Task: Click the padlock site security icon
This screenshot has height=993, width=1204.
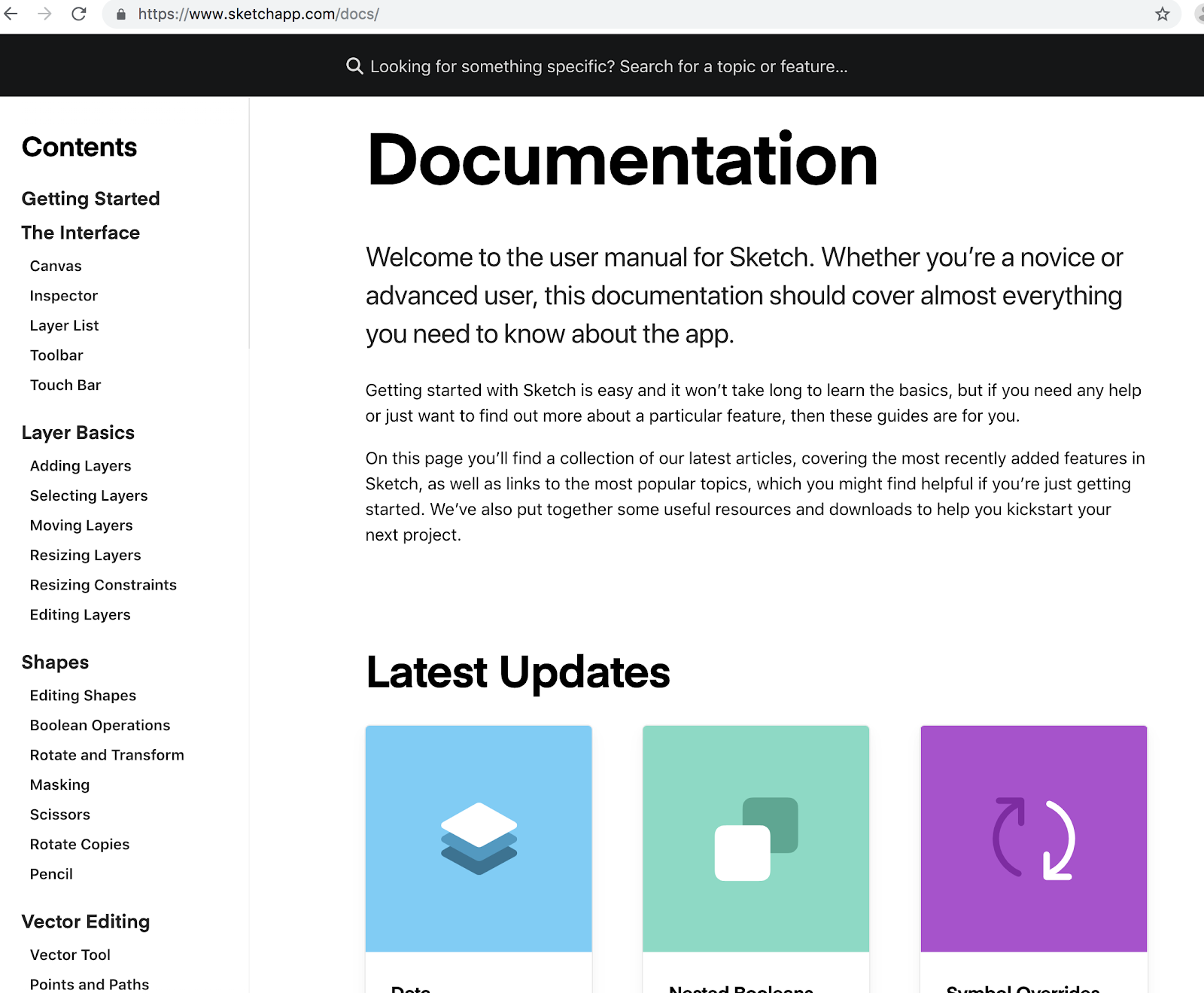Action: pyautogui.click(x=121, y=14)
